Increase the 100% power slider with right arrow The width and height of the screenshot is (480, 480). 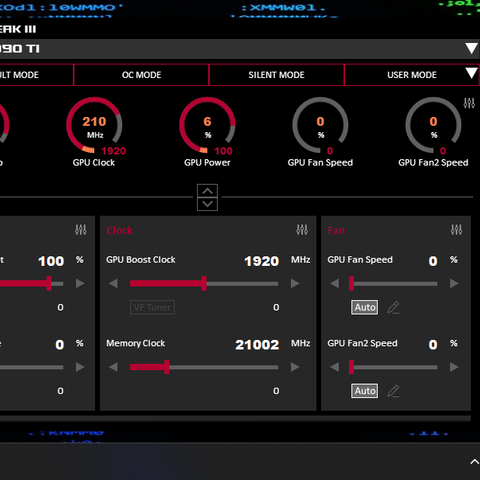(80, 284)
